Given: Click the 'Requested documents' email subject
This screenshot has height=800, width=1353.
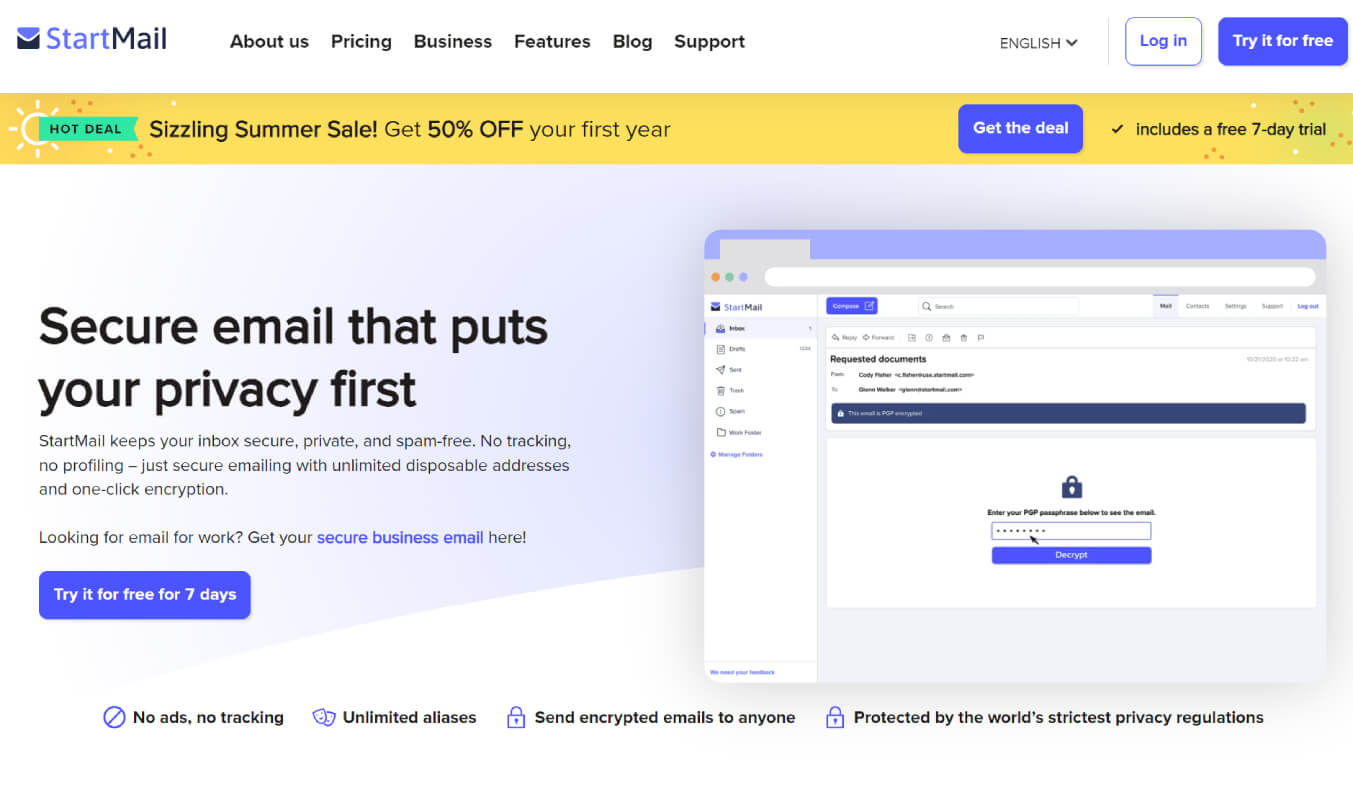Looking at the screenshot, I should point(878,359).
